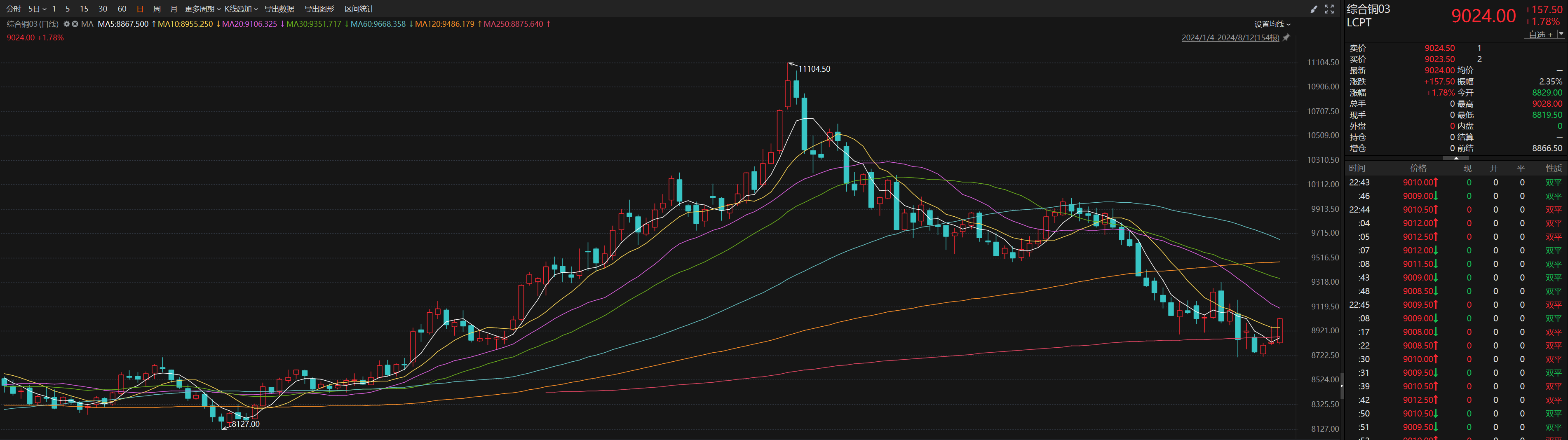
Task: Select the 60-minute period tab
Action: [122, 9]
